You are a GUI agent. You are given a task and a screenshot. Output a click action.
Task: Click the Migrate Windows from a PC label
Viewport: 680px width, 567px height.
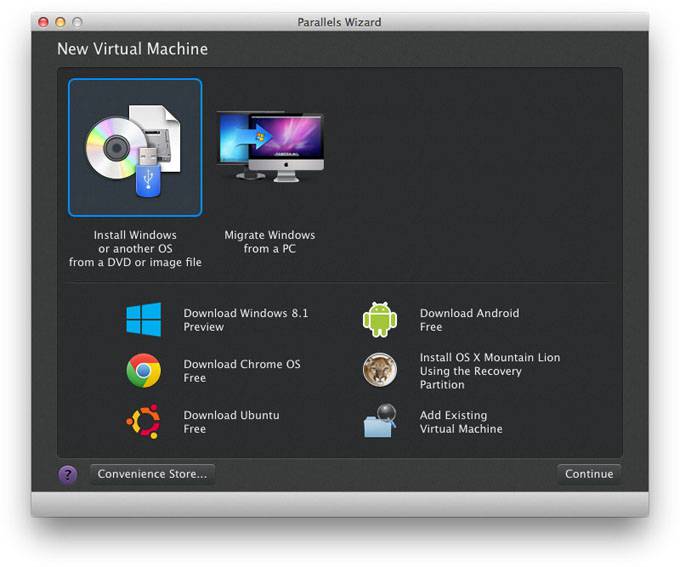coord(270,242)
